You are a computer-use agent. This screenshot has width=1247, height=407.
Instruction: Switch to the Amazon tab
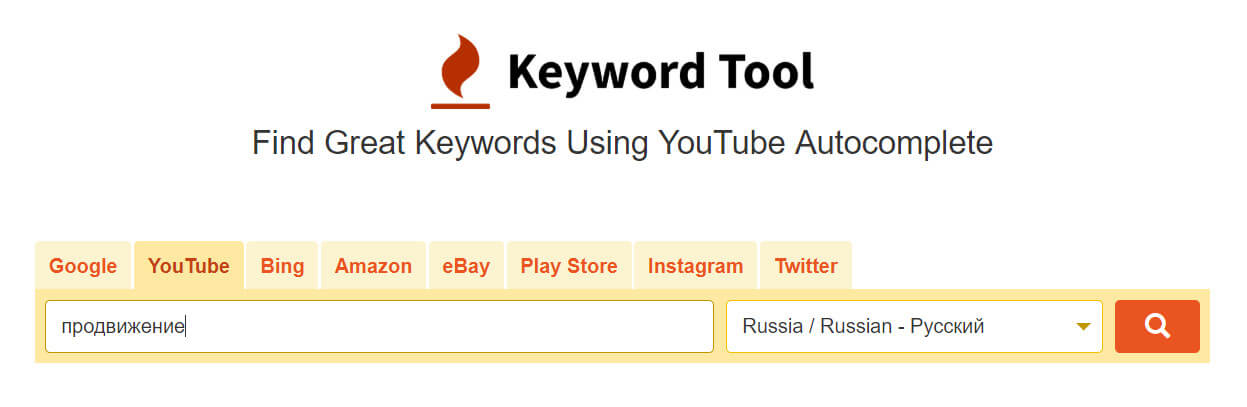coord(373,266)
